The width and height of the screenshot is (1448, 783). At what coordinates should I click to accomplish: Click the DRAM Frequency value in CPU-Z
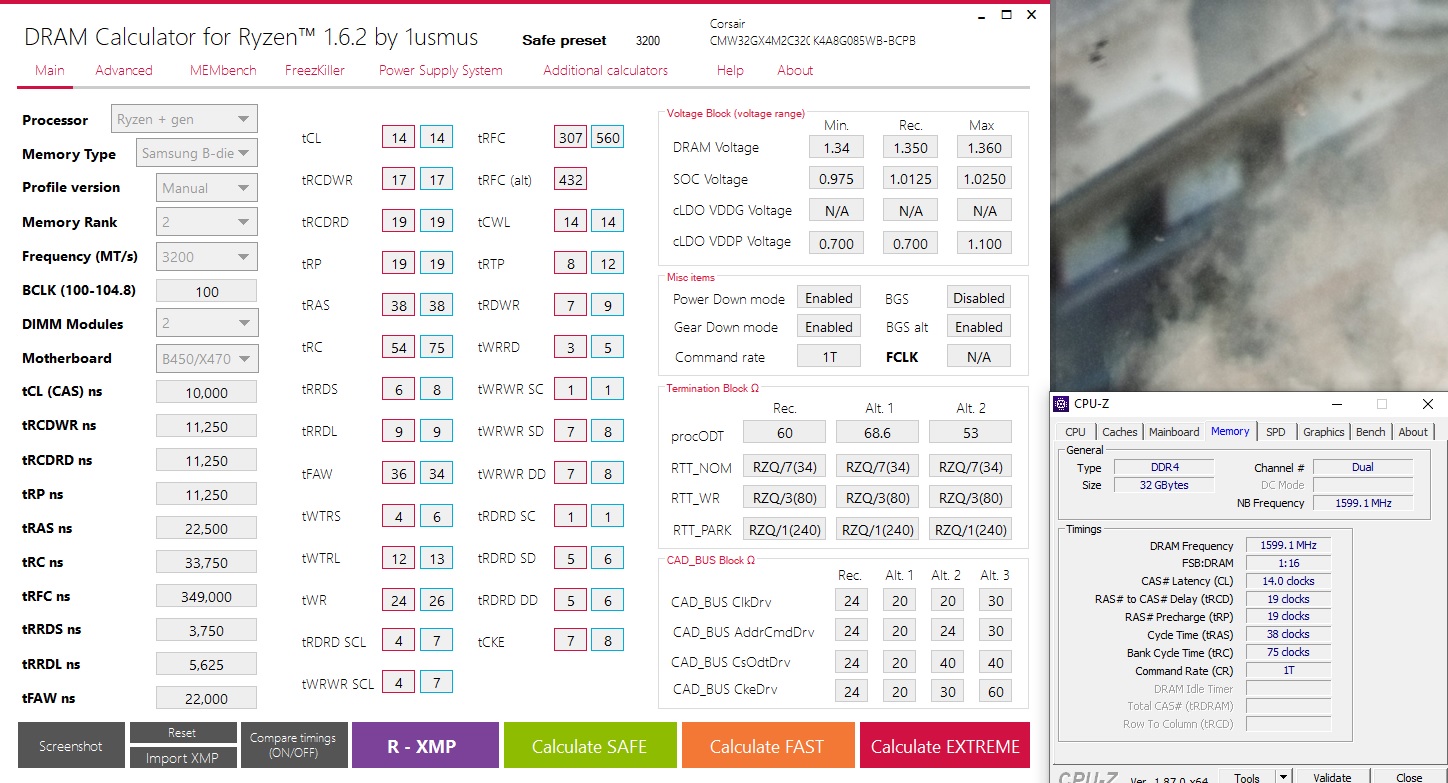click(x=1288, y=546)
